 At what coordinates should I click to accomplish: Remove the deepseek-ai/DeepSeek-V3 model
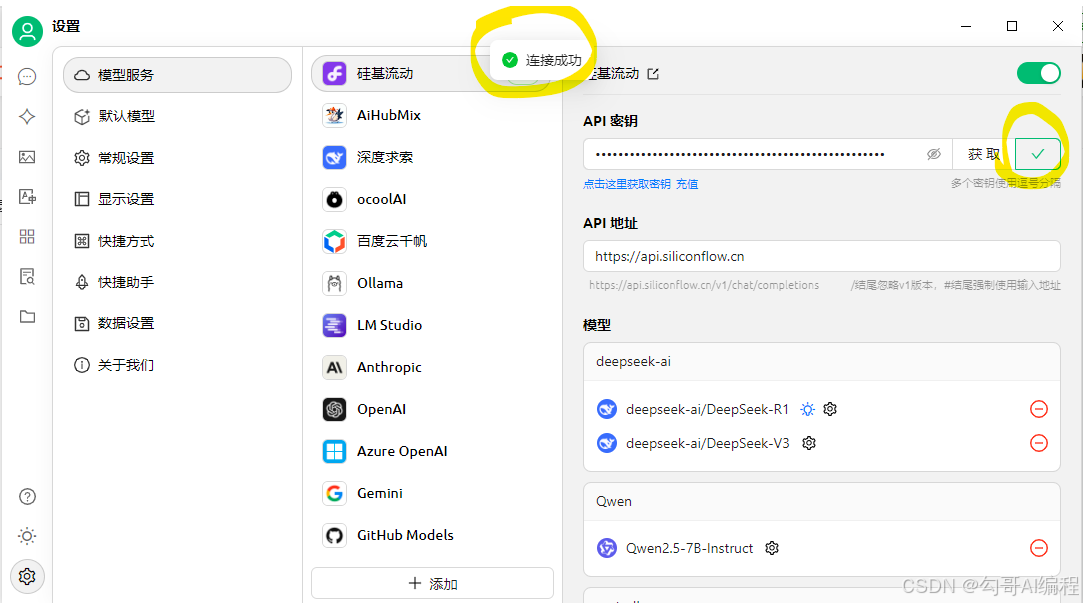pyautogui.click(x=1039, y=443)
